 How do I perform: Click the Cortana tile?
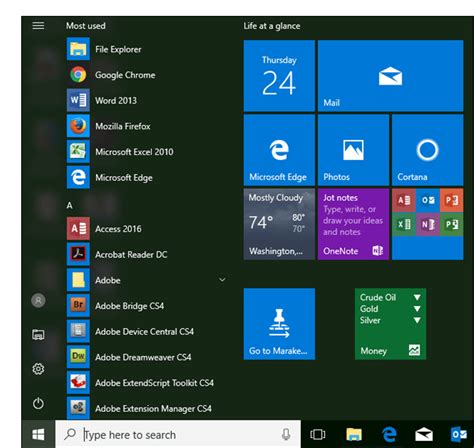click(428, 150)
